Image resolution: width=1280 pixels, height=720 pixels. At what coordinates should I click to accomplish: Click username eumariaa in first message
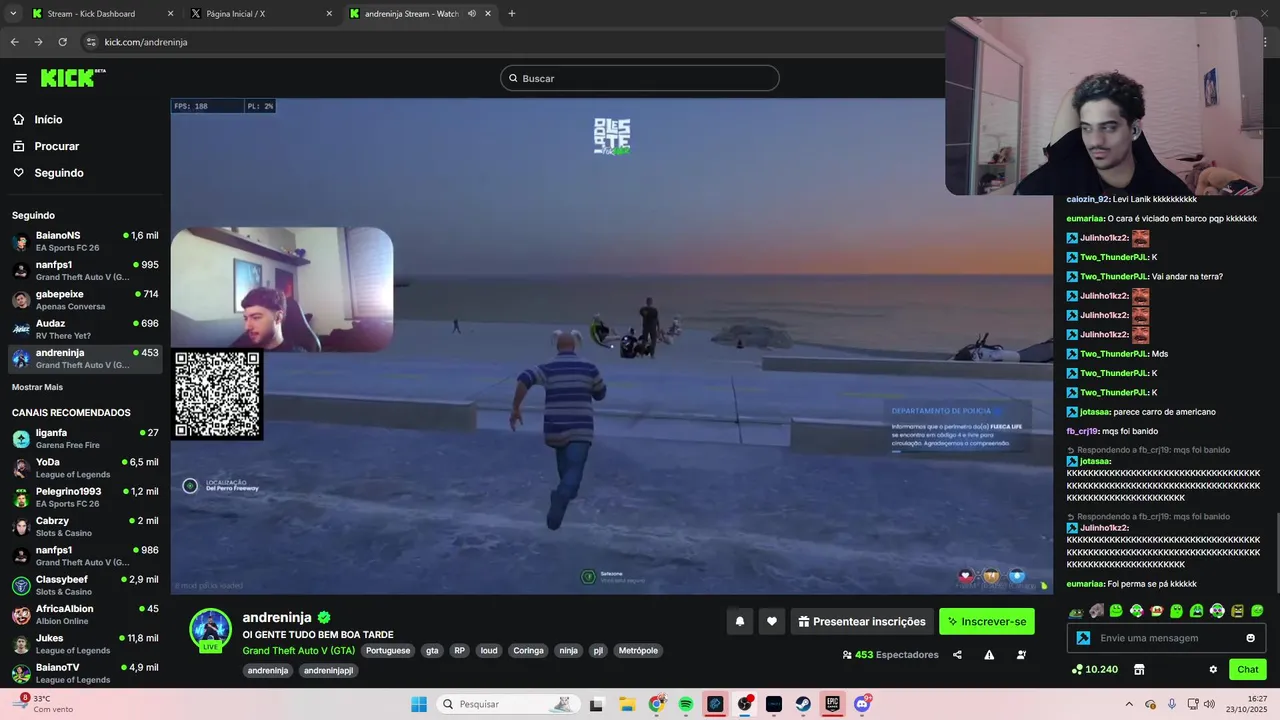tap(1086, 219)
